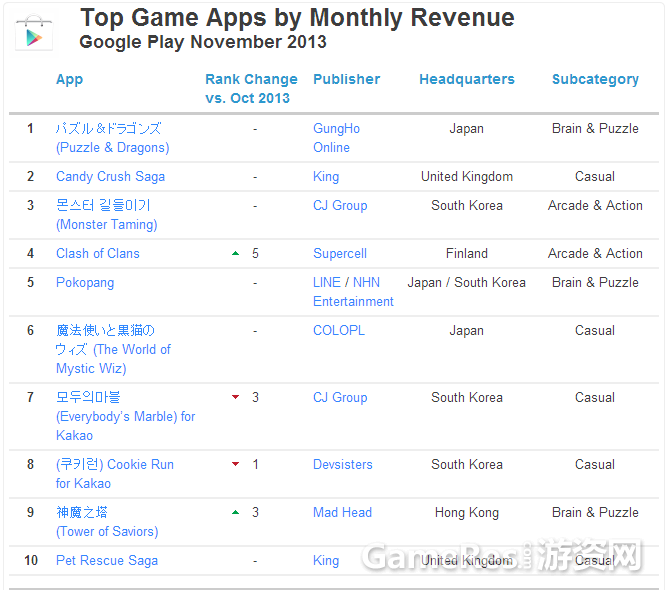Open the Clash of Clans app link
Image resolution: width=667 pixels, height=590 pixels.
[x=98, y=254]
